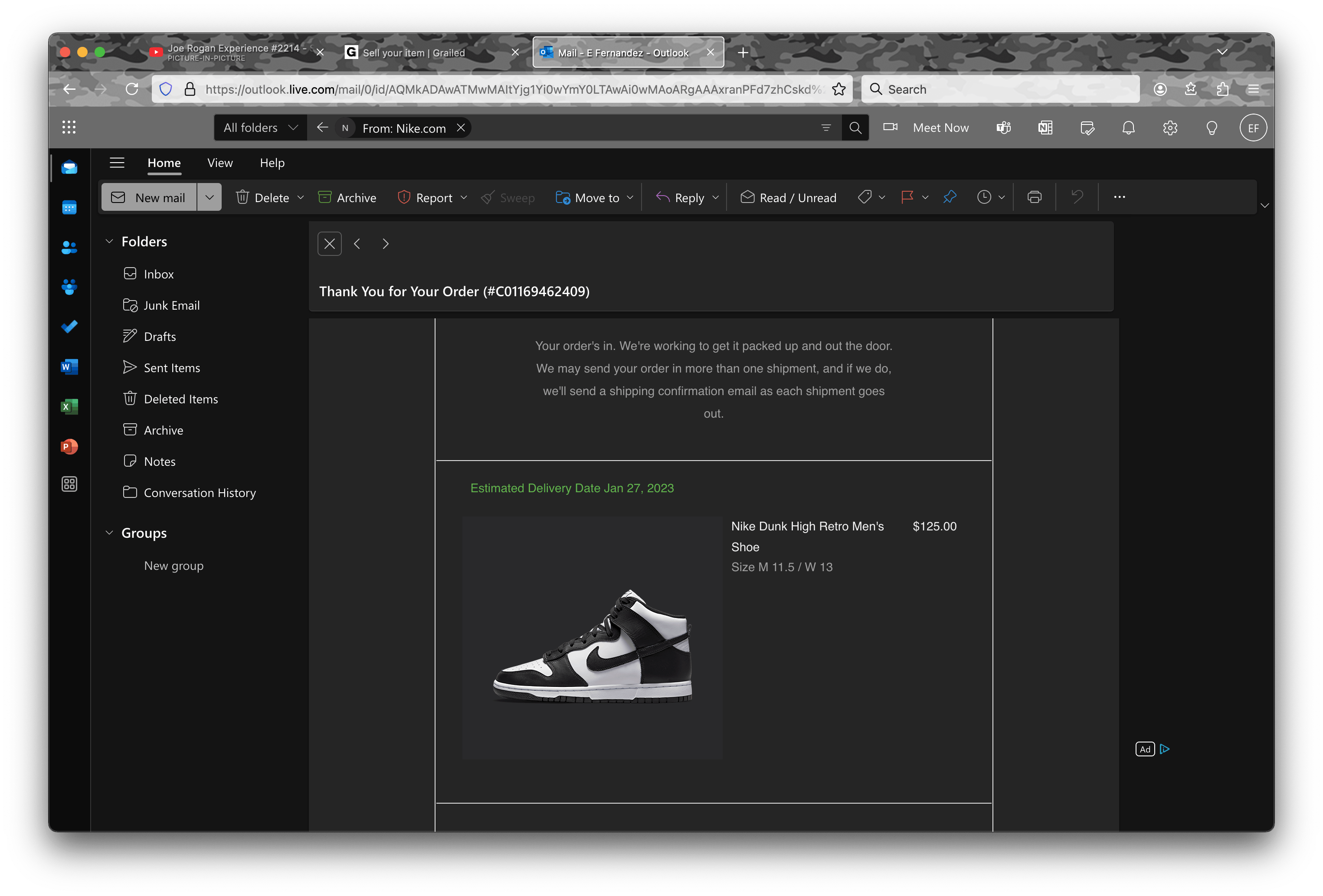Open Conversation History folder
Viewport: 1323px width, 896px height.
[x=200, y=493]
